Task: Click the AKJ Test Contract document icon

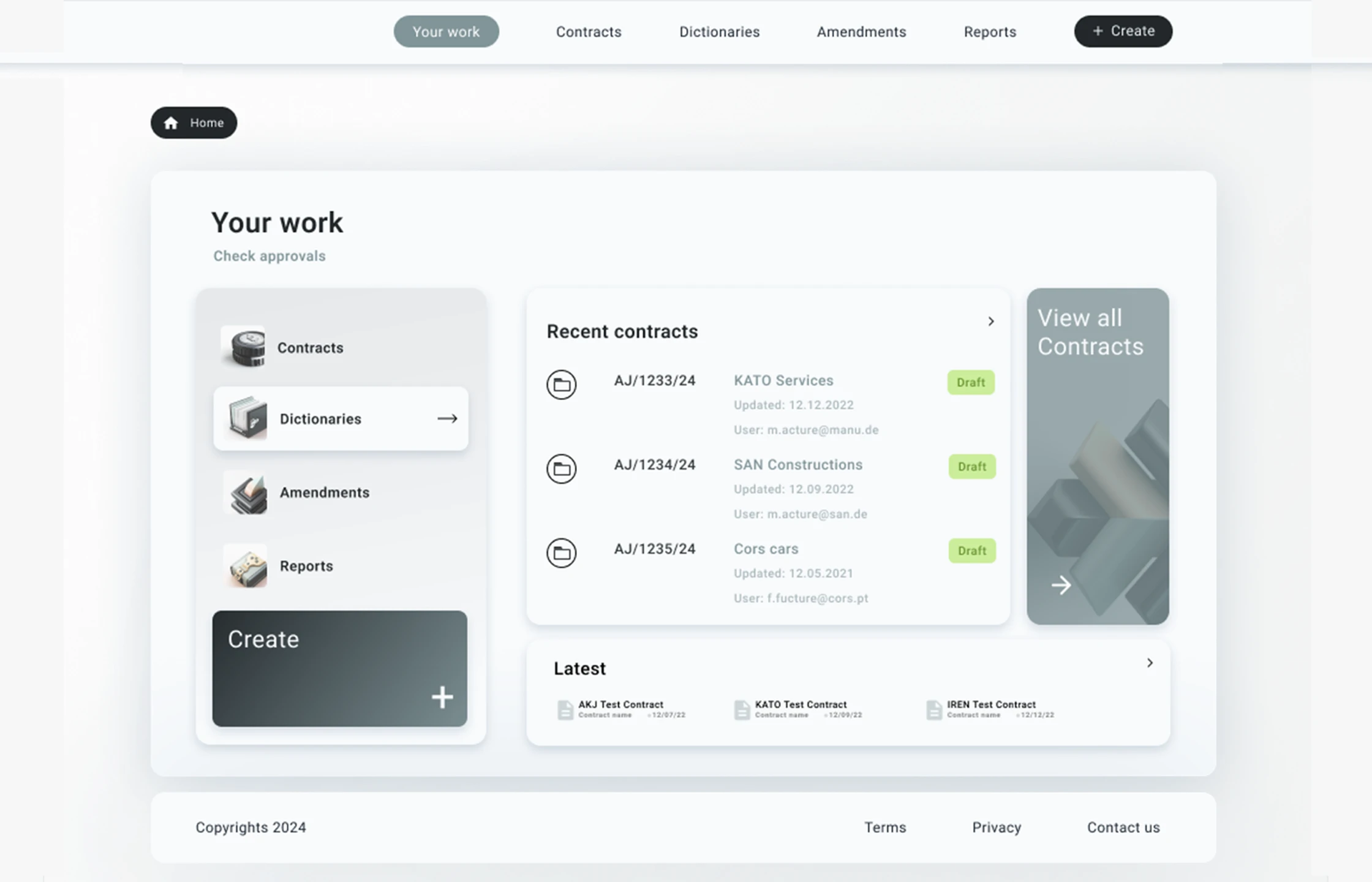Action: (565, 710)
